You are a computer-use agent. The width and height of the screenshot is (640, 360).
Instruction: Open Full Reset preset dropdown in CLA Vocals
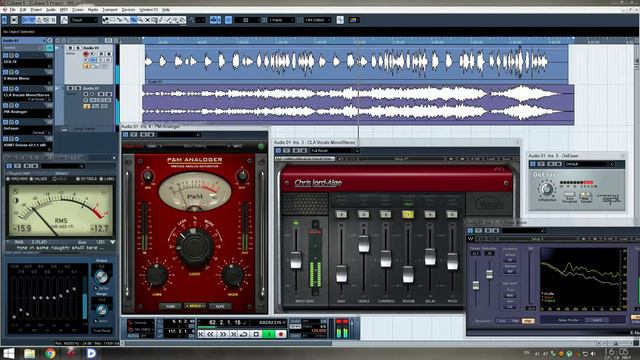(335, 151)
